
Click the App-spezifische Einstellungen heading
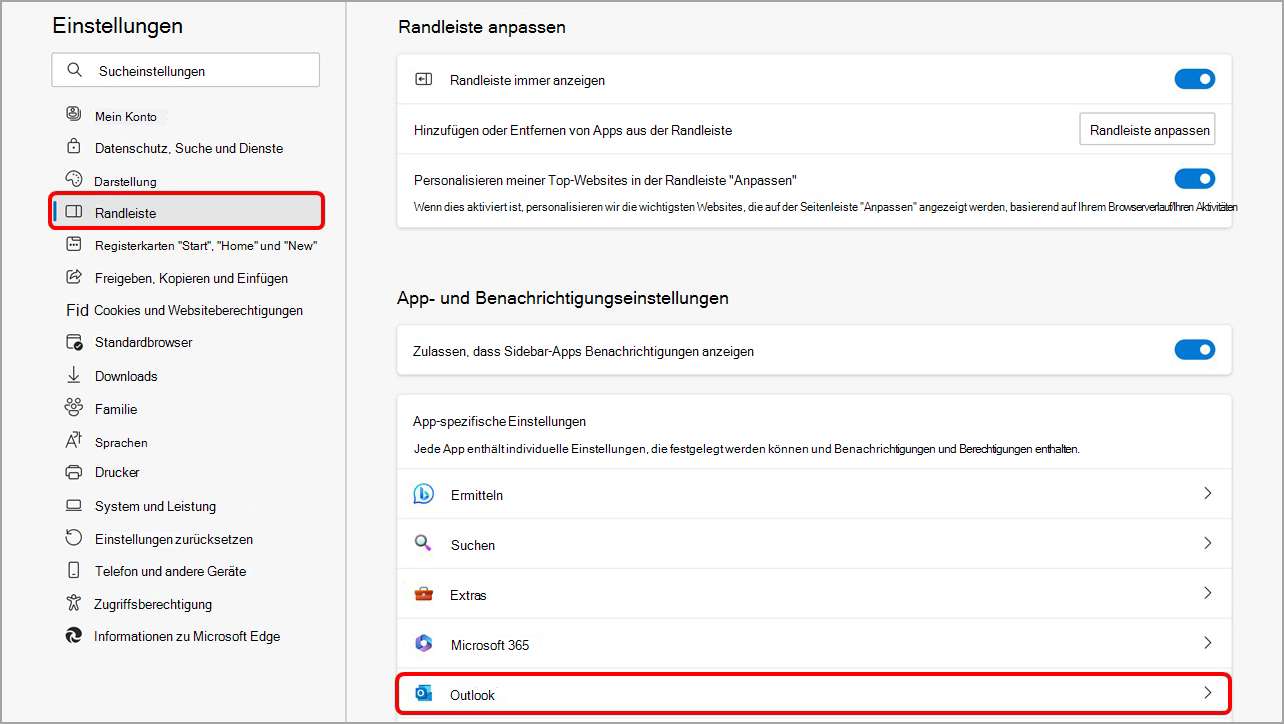click(x=499, y=421)
